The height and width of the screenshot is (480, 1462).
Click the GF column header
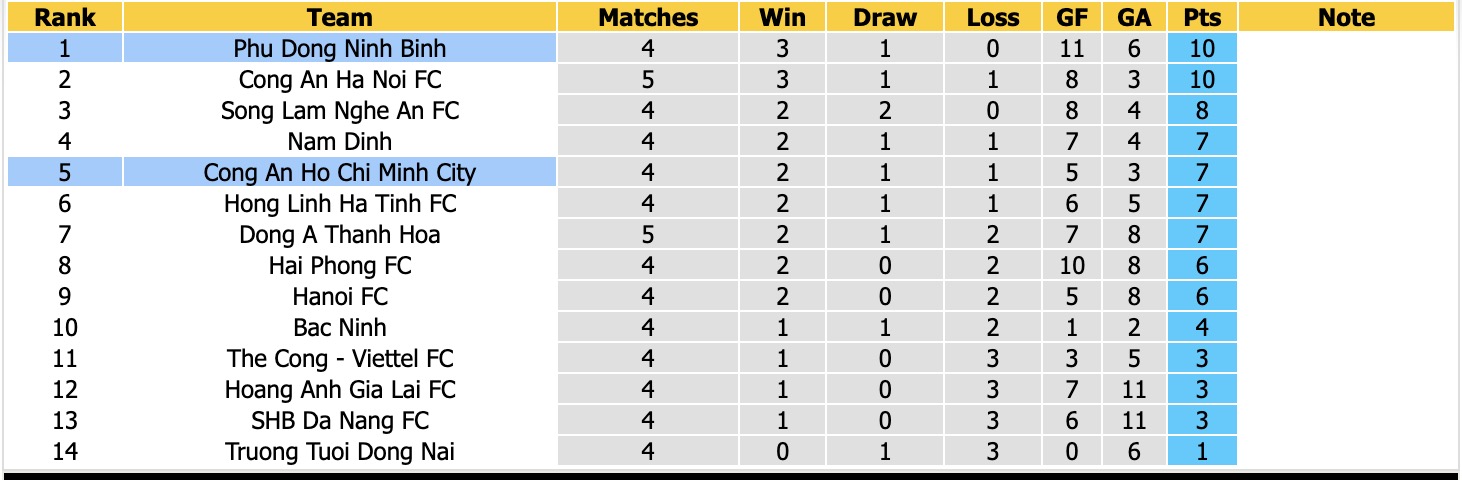tap(1072, 17)
